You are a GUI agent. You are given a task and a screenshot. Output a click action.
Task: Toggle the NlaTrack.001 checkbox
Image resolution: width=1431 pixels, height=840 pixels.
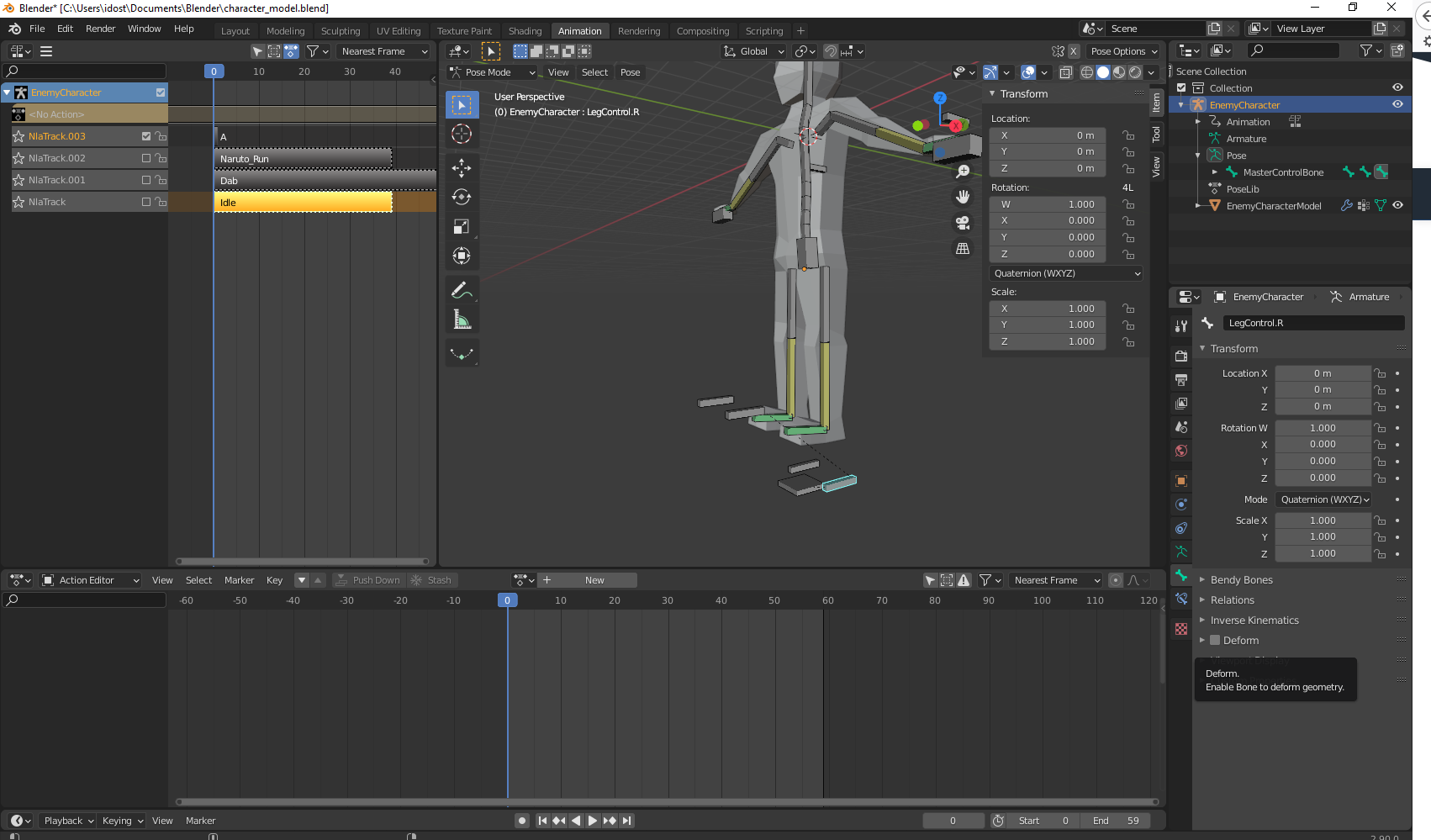point(146,180)
